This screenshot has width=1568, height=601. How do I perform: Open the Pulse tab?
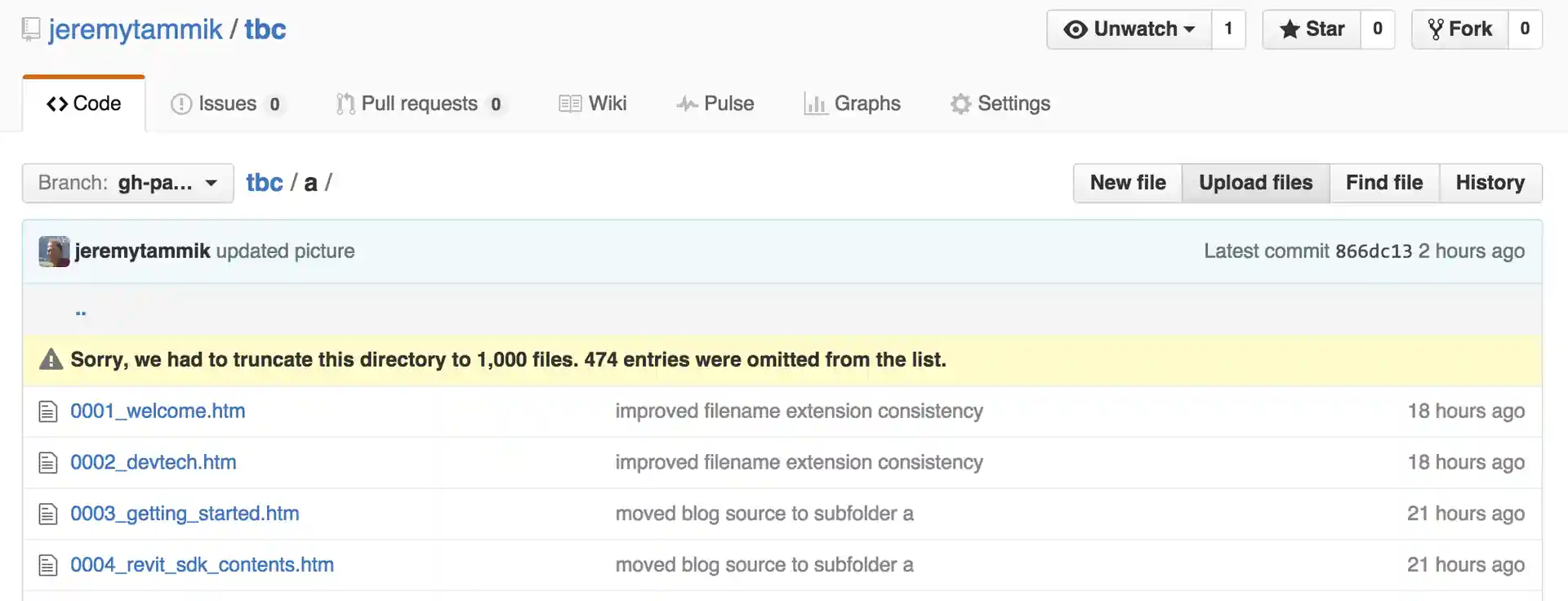pos(715,104)
